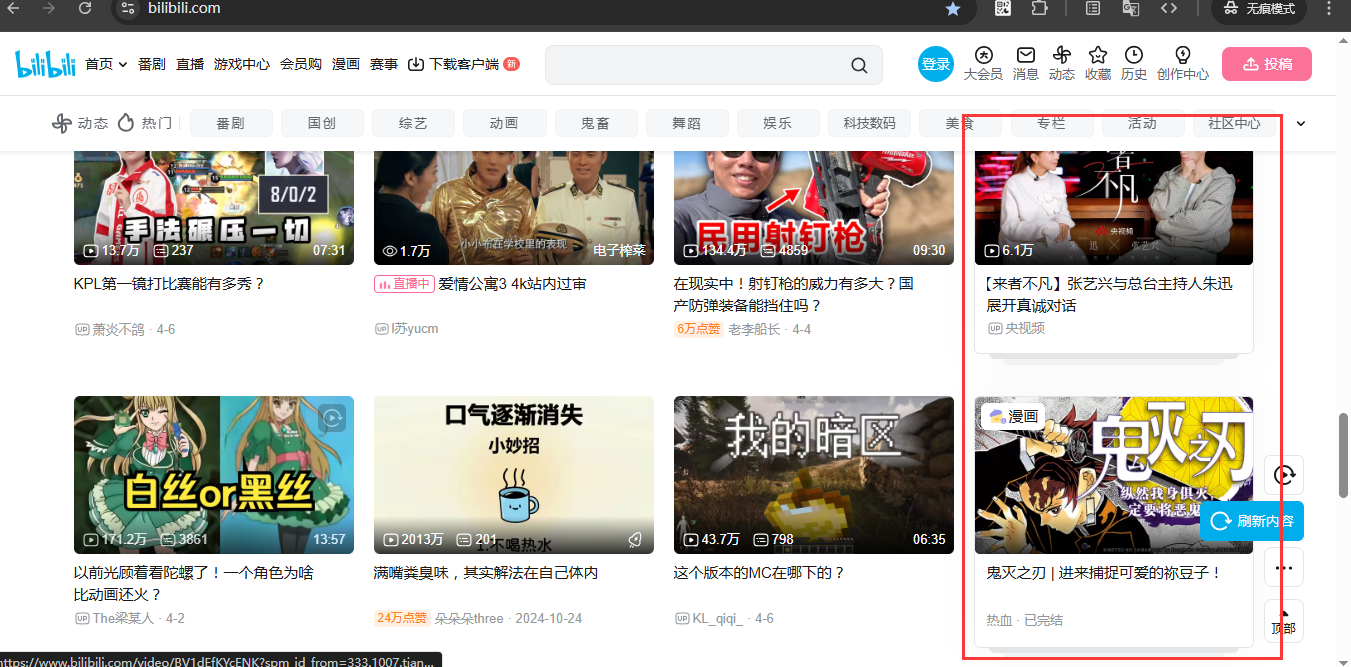Toggle the browser bookmark star
1351x667 pixels.
click(x=953, y=9)
